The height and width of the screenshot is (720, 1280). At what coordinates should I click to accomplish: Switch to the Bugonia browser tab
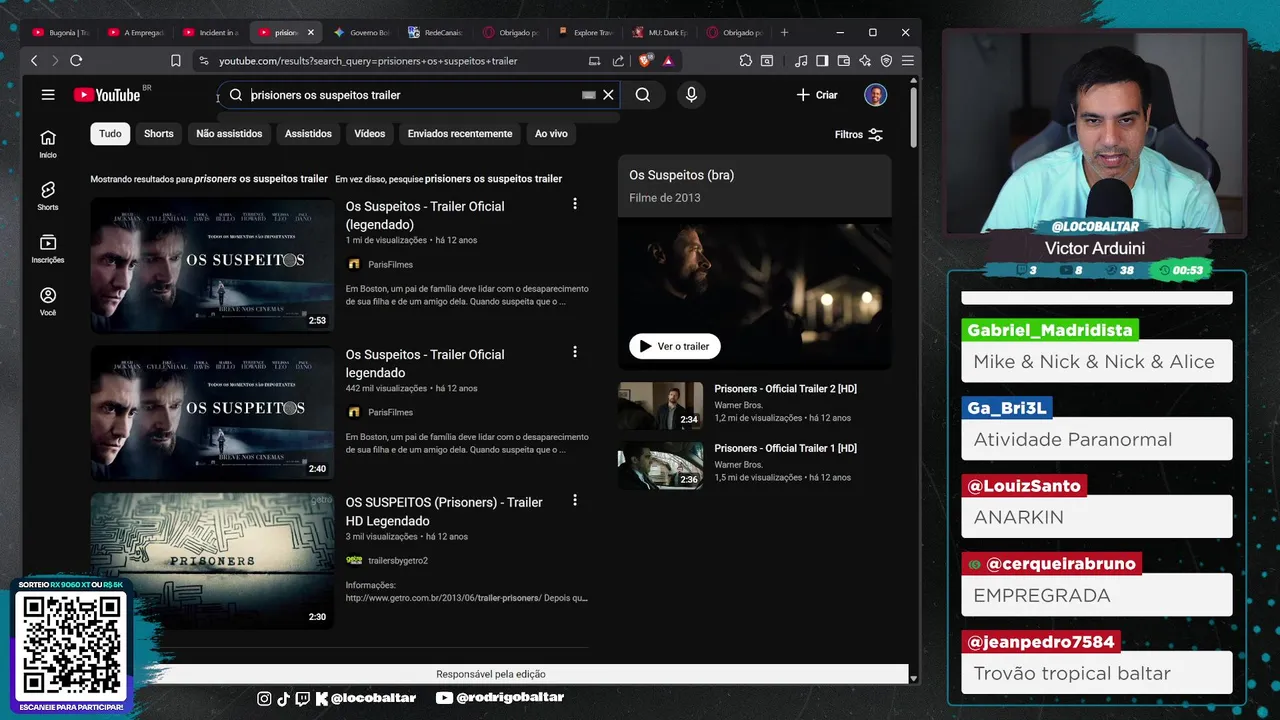pos(59,32)
